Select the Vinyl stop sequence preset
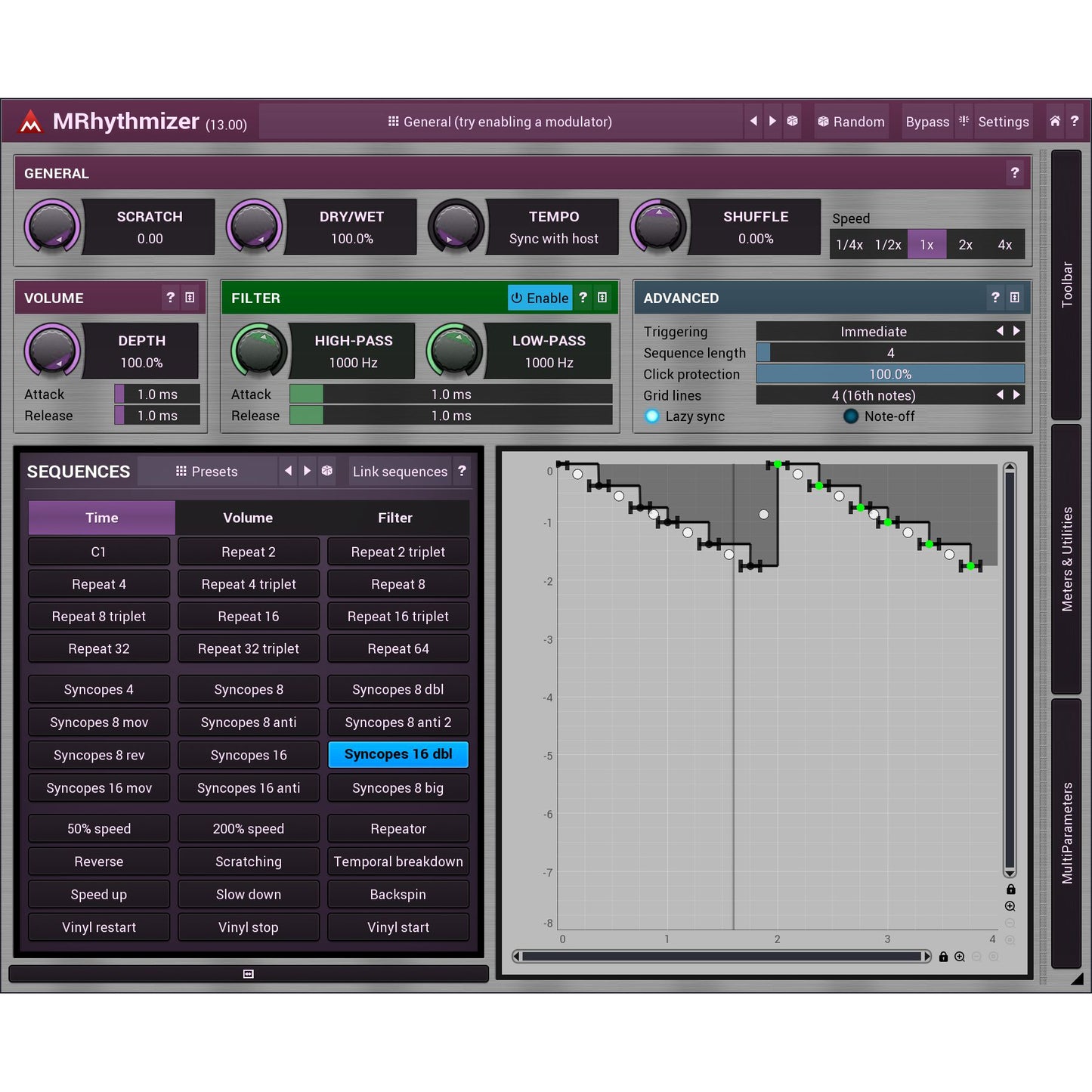 tap(248, 927)
